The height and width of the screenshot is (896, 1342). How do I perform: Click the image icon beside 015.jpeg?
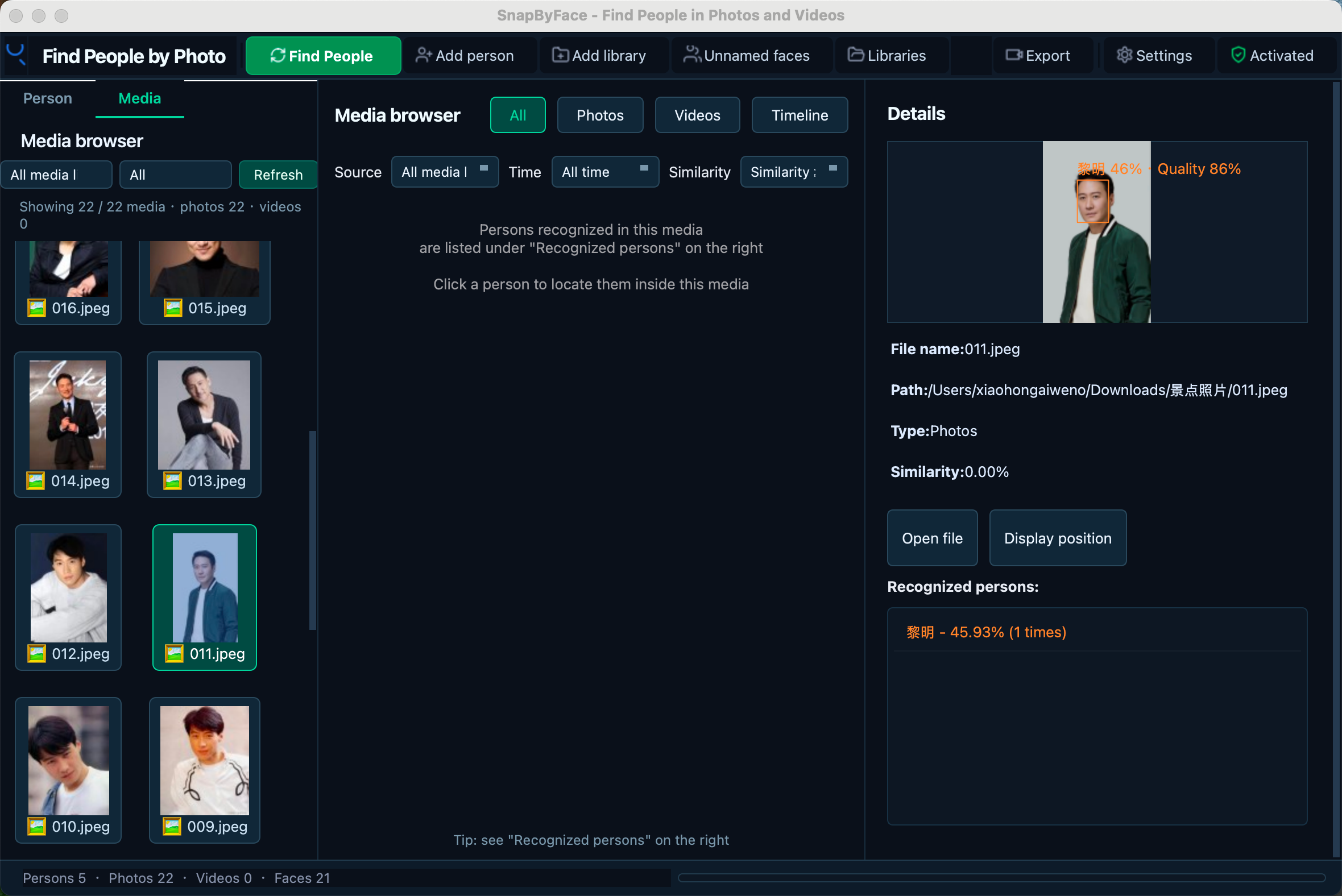tap(173, 308)
